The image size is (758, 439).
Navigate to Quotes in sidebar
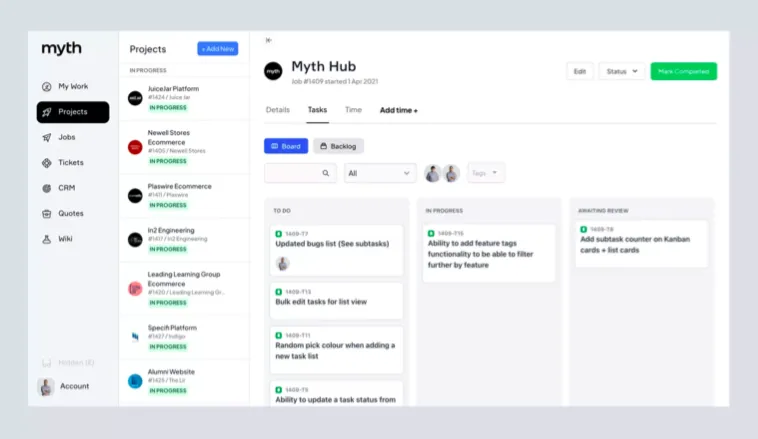[73, 214]
